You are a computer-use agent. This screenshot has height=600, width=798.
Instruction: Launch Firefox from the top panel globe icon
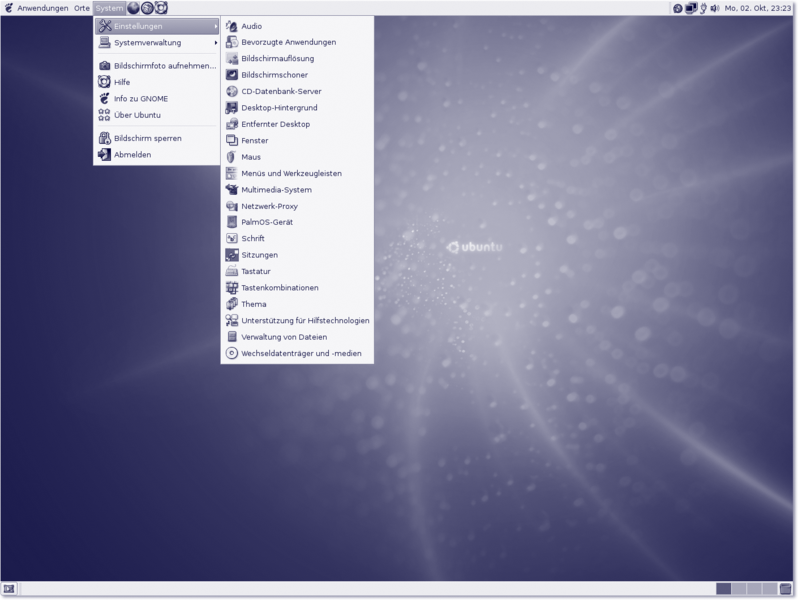[x=134, y=8]
